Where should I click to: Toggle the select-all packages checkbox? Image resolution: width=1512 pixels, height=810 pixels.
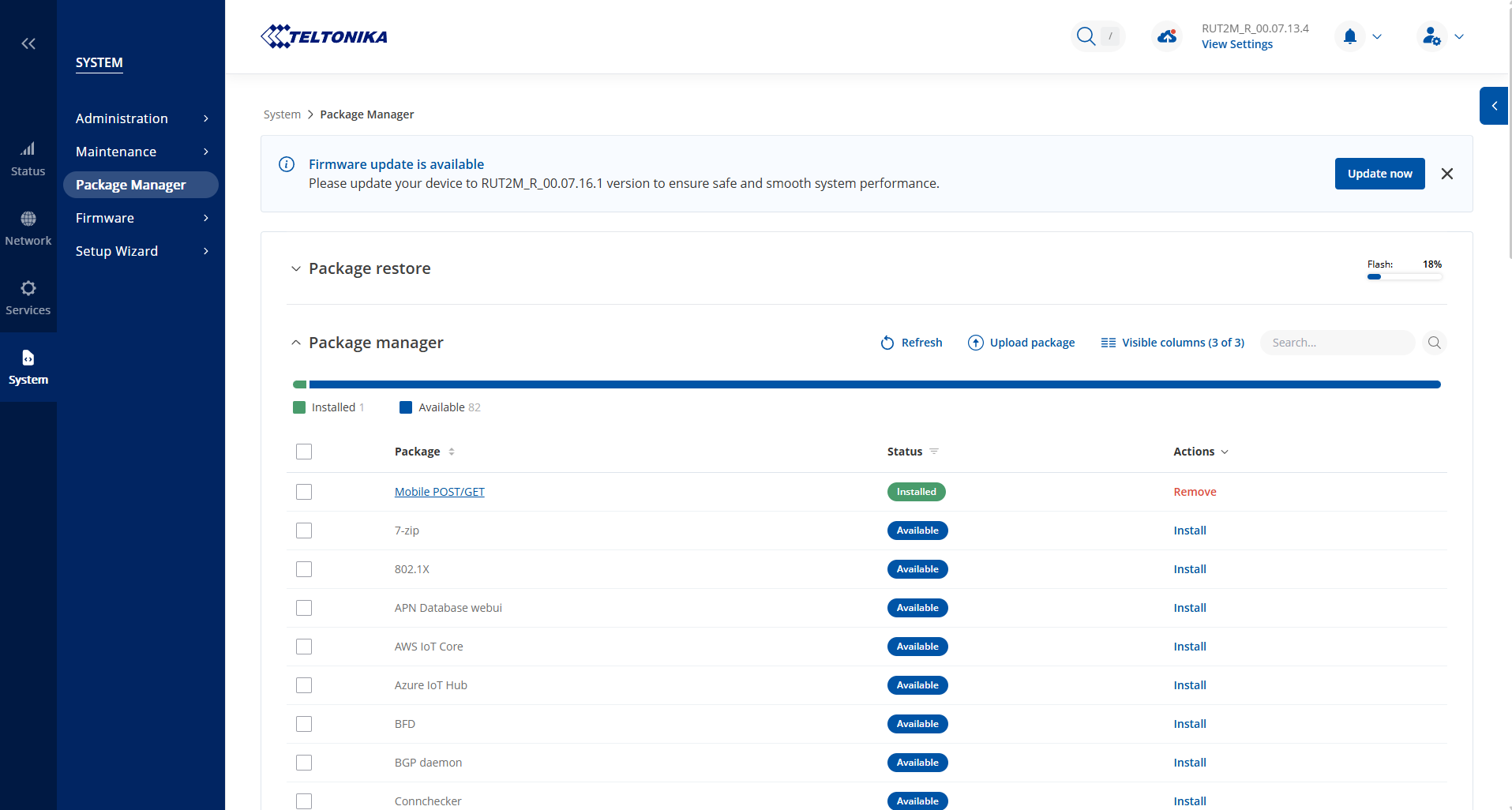304,452
